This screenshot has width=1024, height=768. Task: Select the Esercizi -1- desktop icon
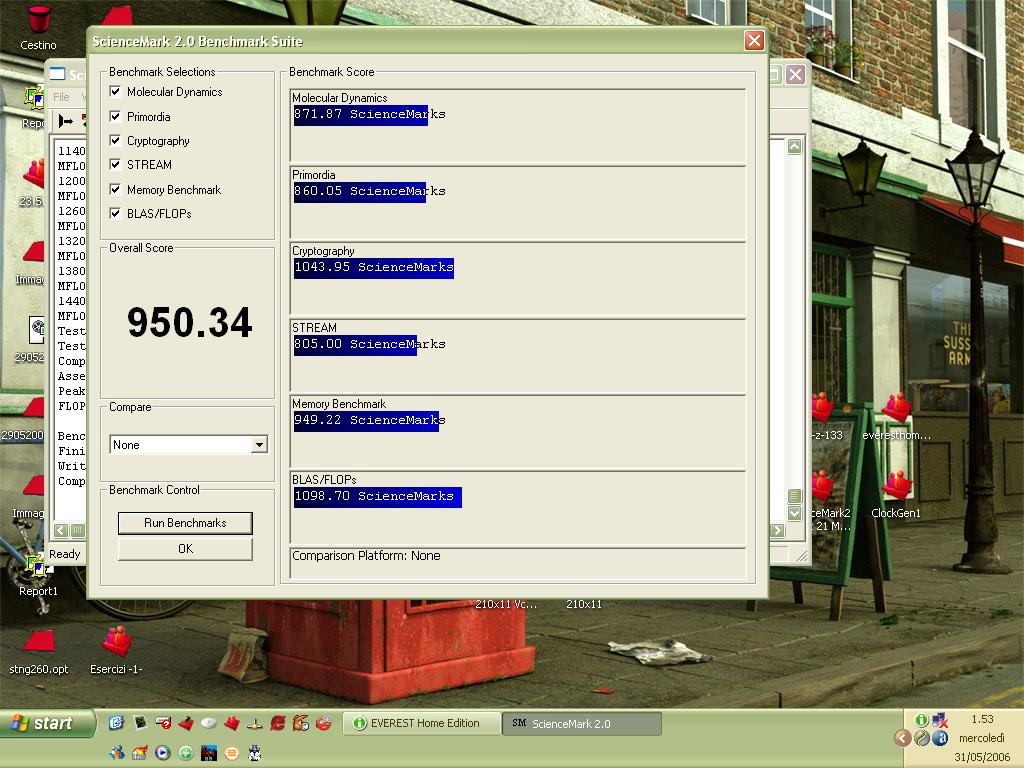click(x=116, y=651)
